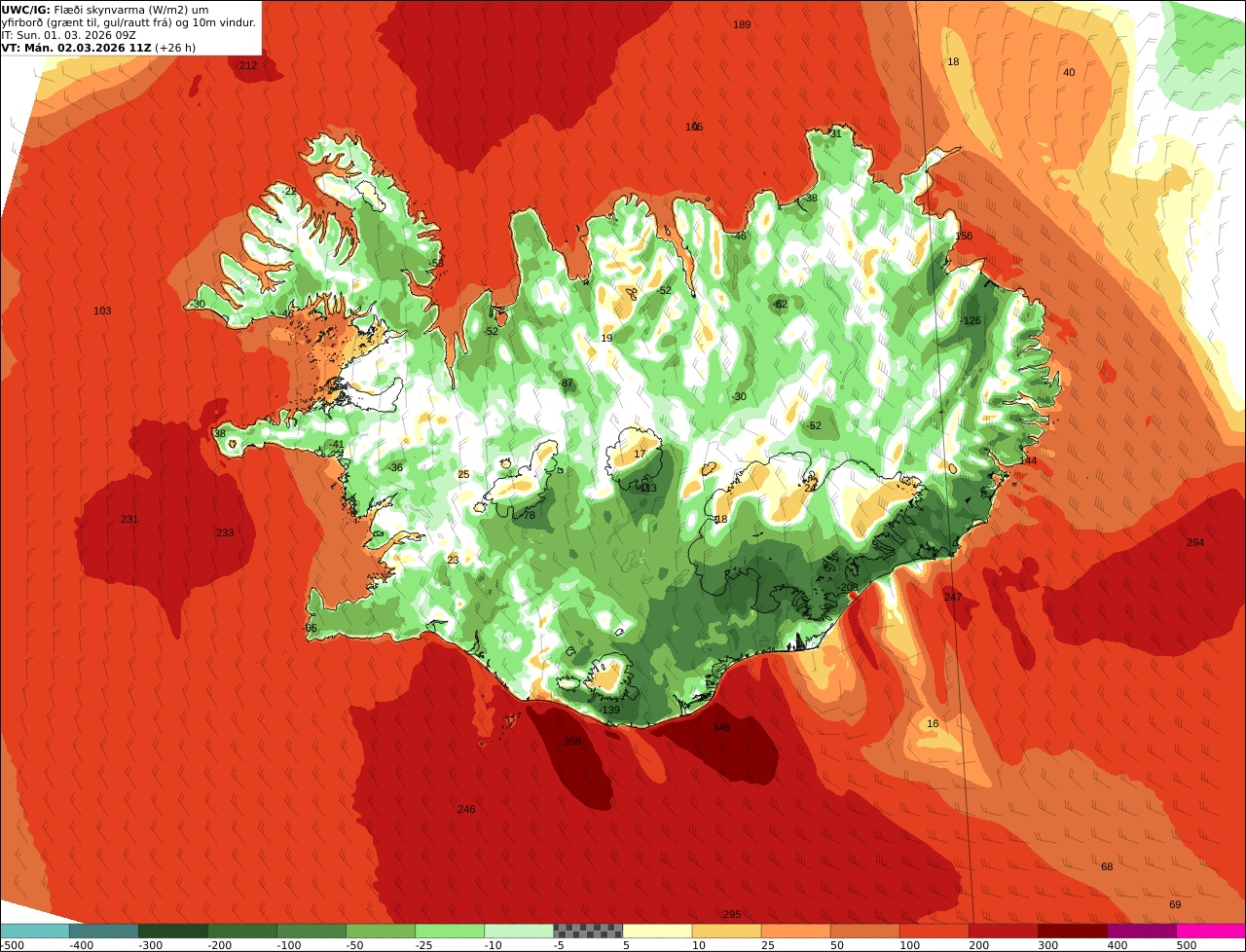
Task: Click the flux value '156' on the map
Action: point(964,237)
